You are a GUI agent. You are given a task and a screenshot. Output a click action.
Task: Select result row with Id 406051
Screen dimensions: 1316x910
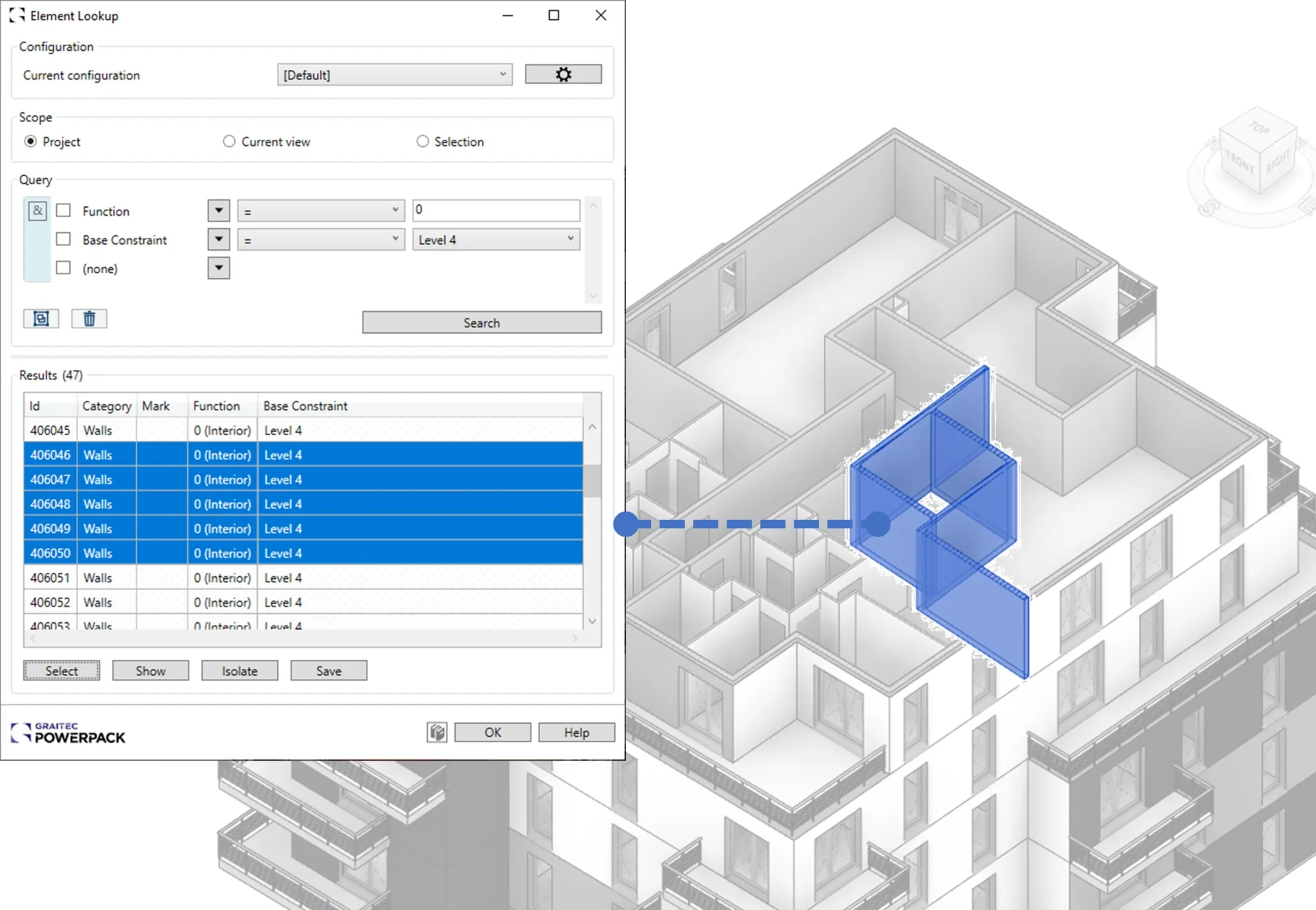click(x=50, y=578)
